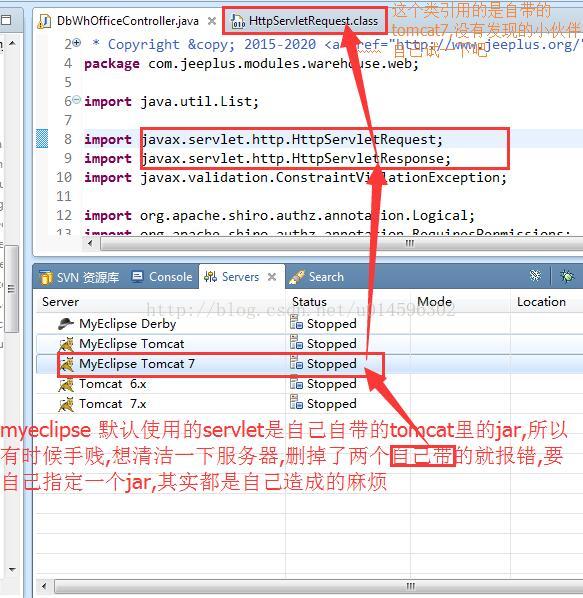Click the Tomcat 7.x cat icon
The height and width of the screenshot is (598, 583).
coord(67,405)
